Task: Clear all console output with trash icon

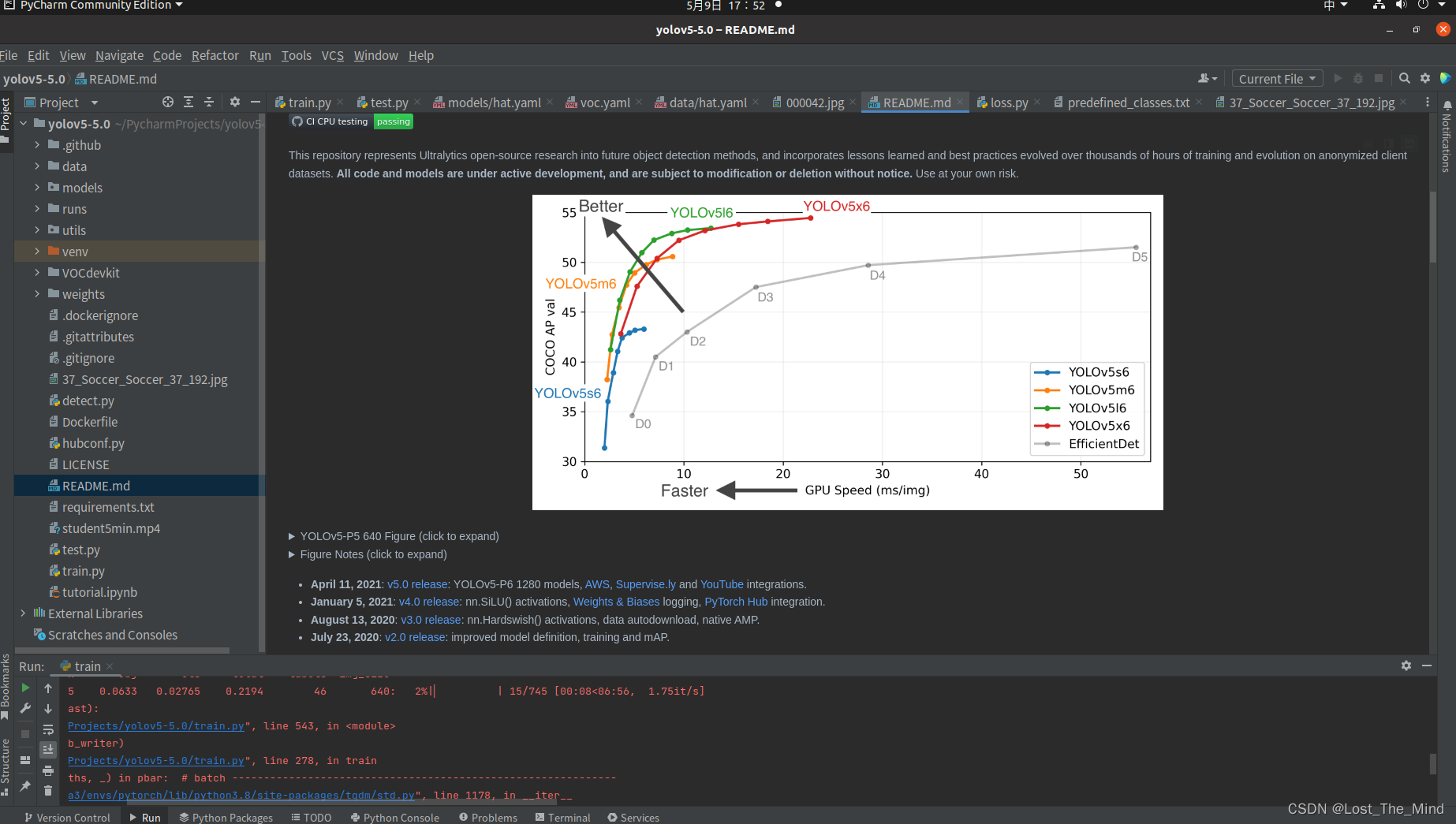Action: (48, 790)
